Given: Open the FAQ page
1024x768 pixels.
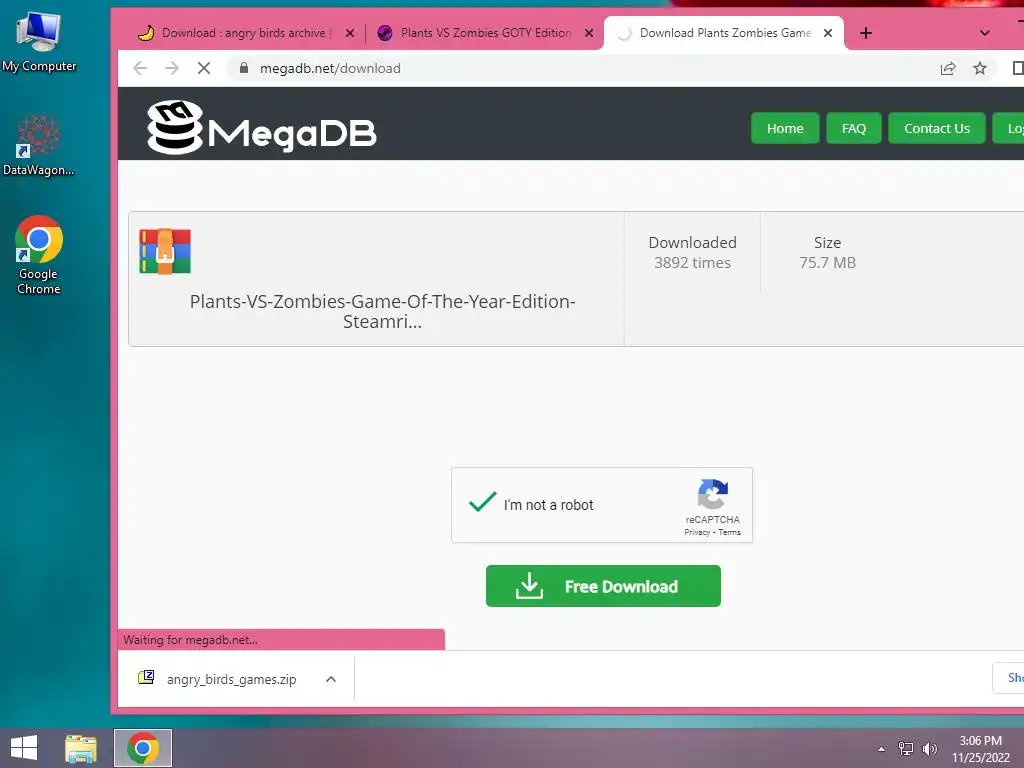Looking at the screenshot, I should (x=854, y=128).
